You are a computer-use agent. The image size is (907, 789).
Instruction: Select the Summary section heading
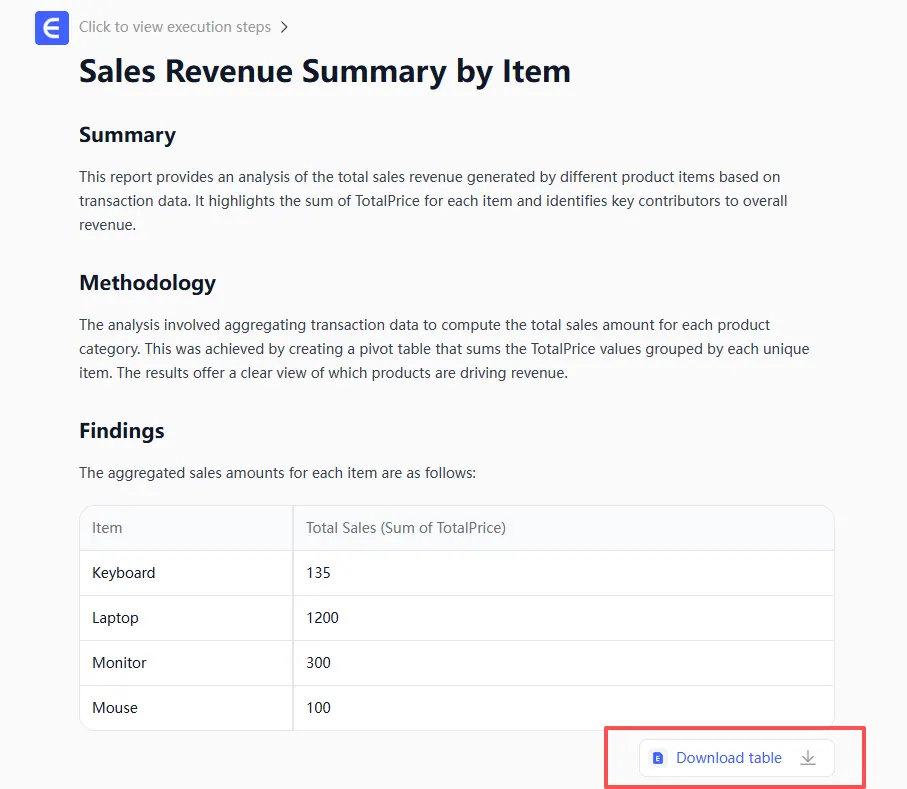(x=127, y=135)
